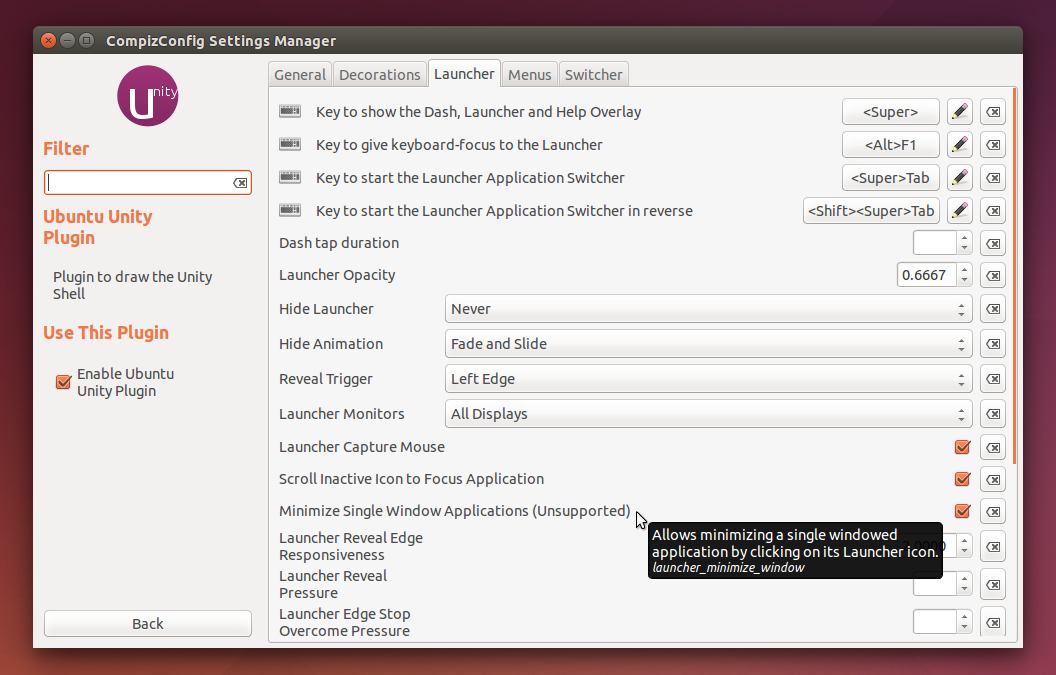Clear the Filter text field
The width and height of the screenshot is (1056, 675).
tap(240, 183)
